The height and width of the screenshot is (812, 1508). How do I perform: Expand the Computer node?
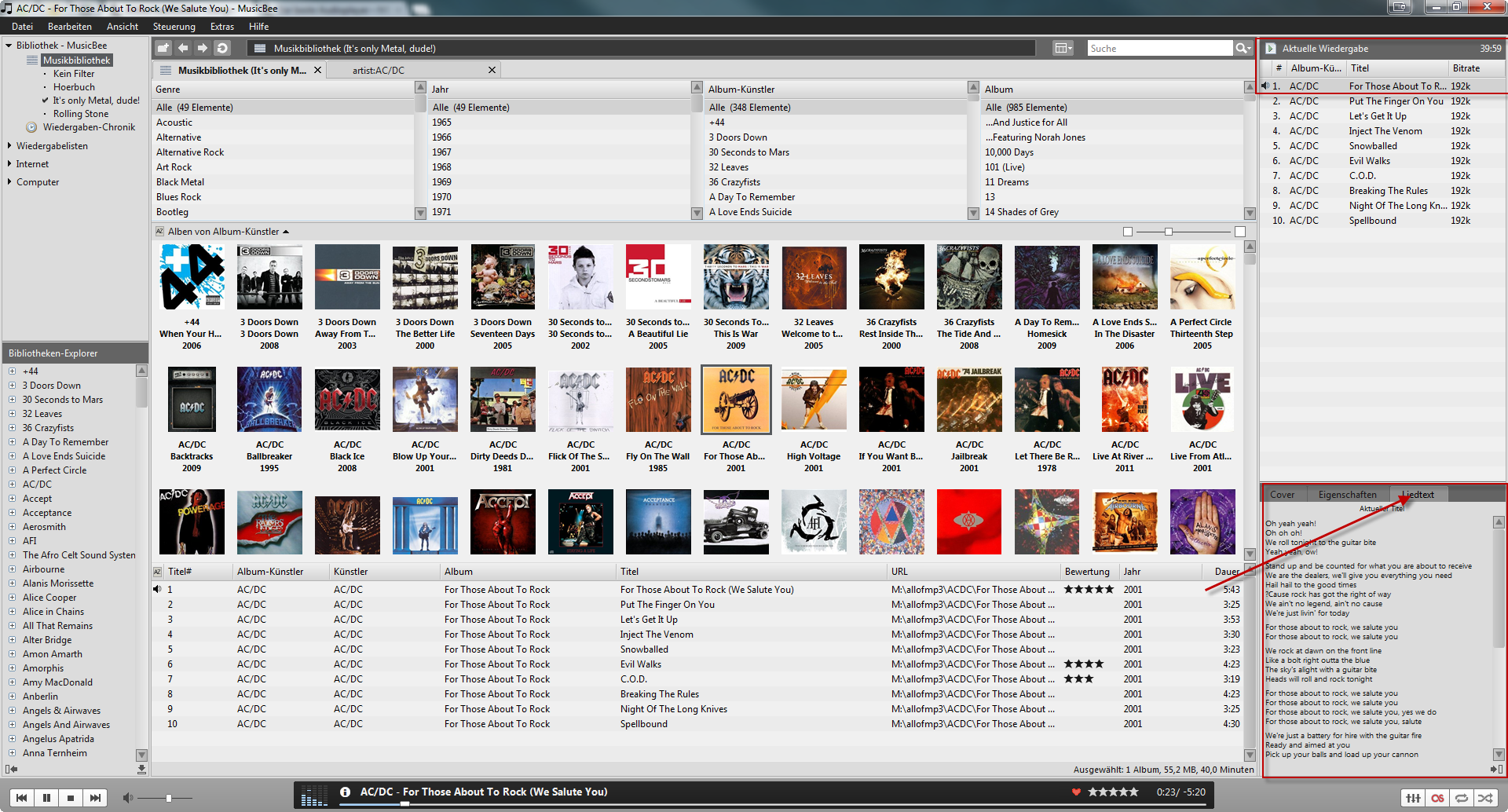9,181
